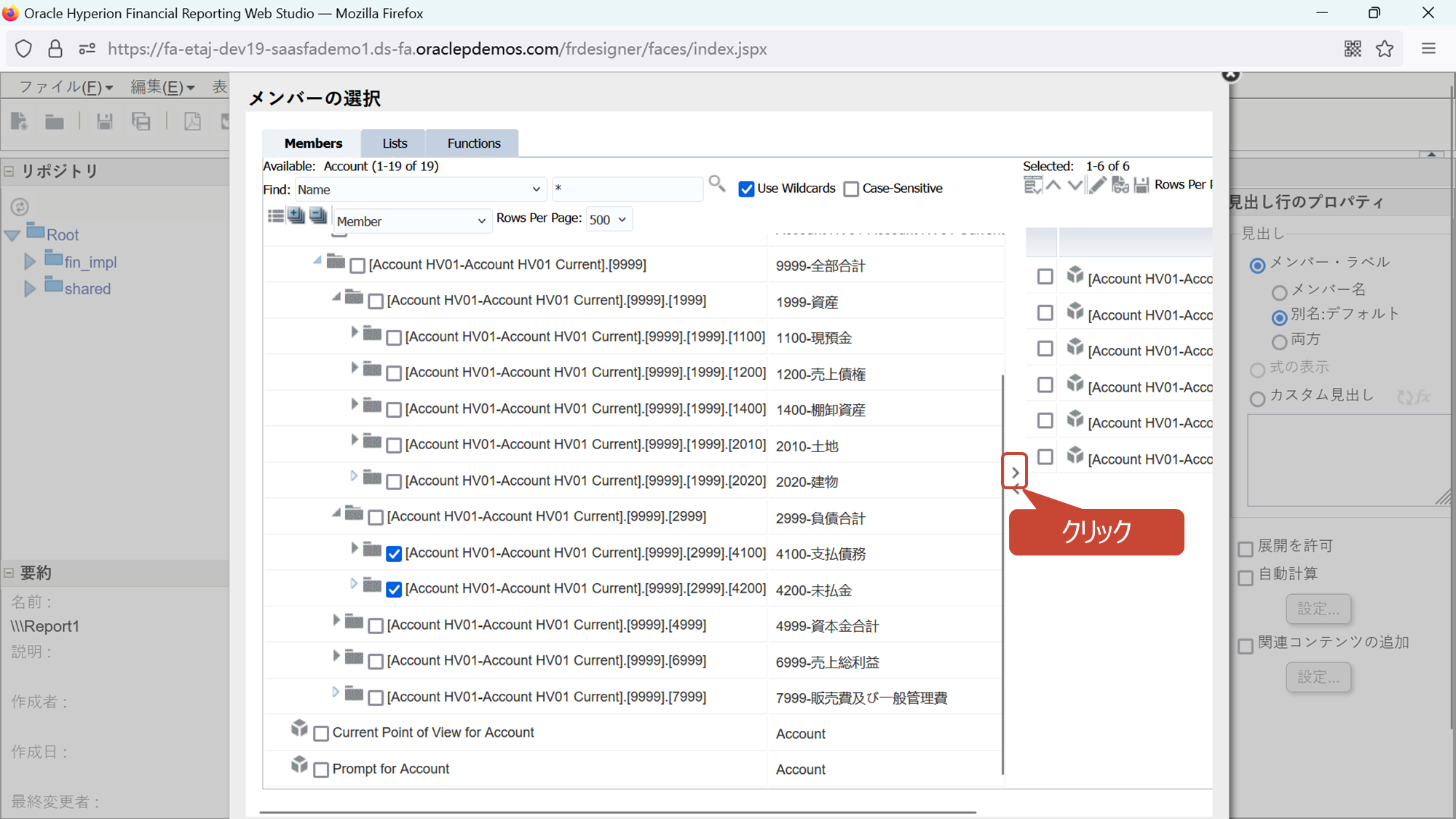The height and width of the screenshot is (819, 1456).
Task: Switch to the Lists tab
Action: click(x=395, y=143)
